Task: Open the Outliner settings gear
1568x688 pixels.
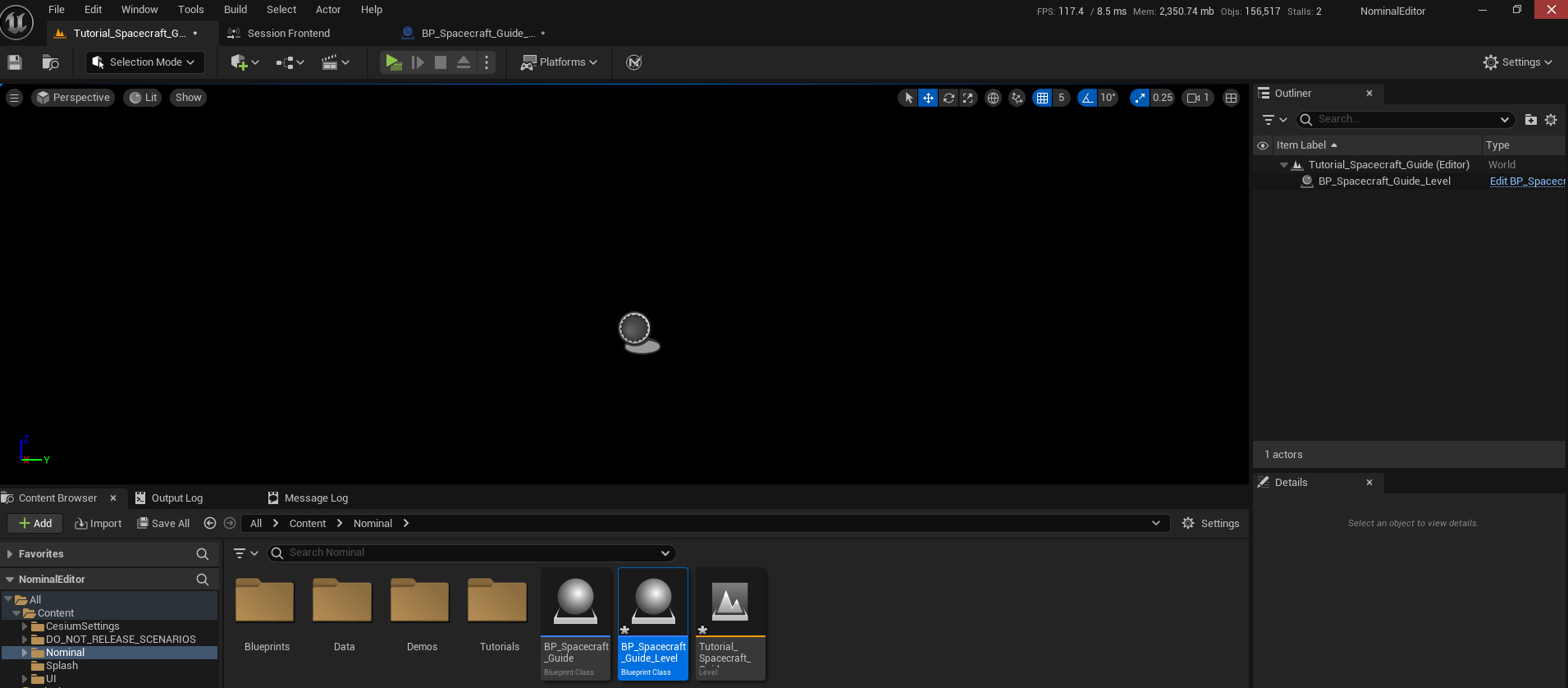Action: click(x=1551, y=120)
